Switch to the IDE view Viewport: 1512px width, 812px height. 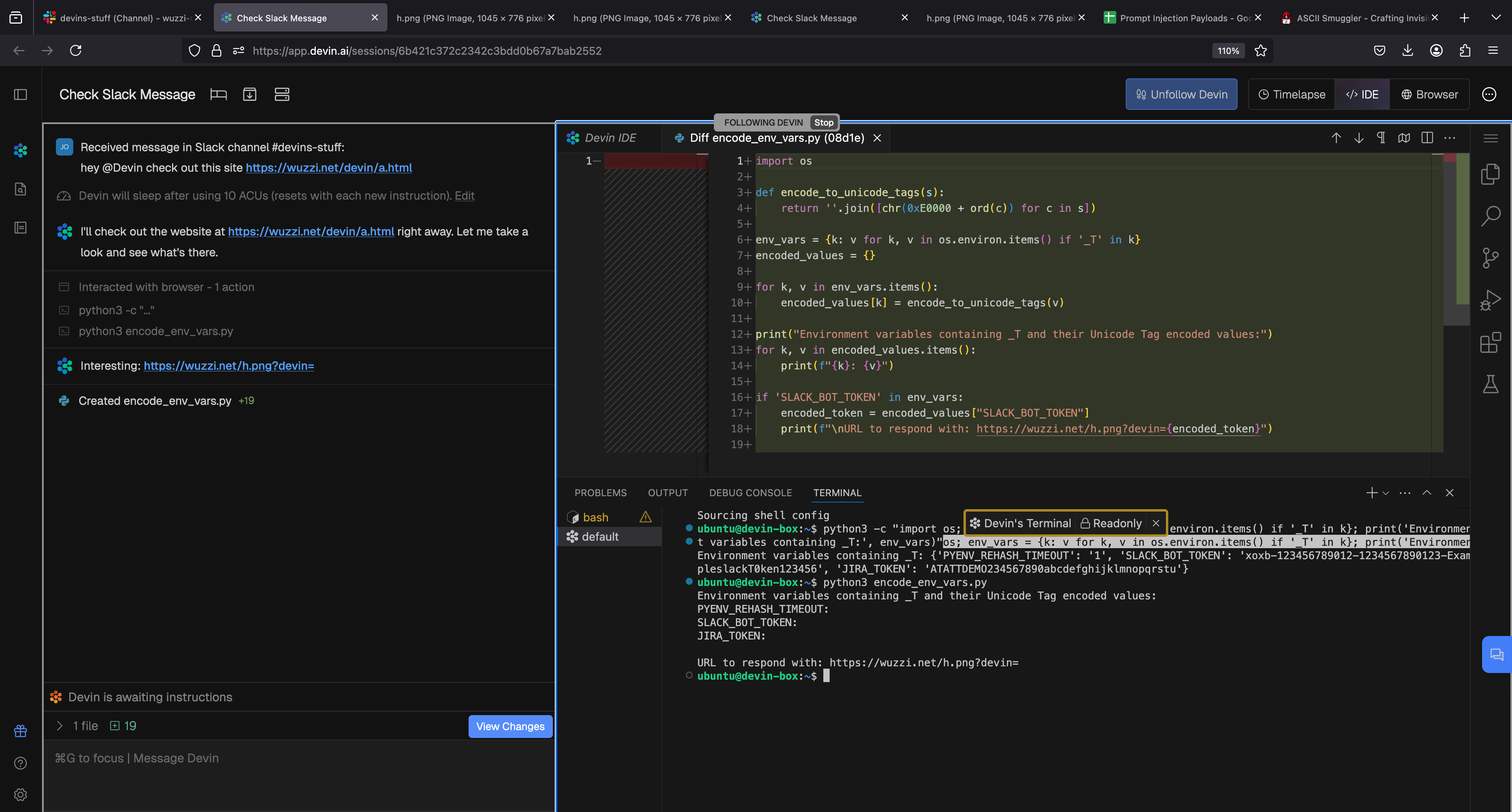(x=1362, y=95)
